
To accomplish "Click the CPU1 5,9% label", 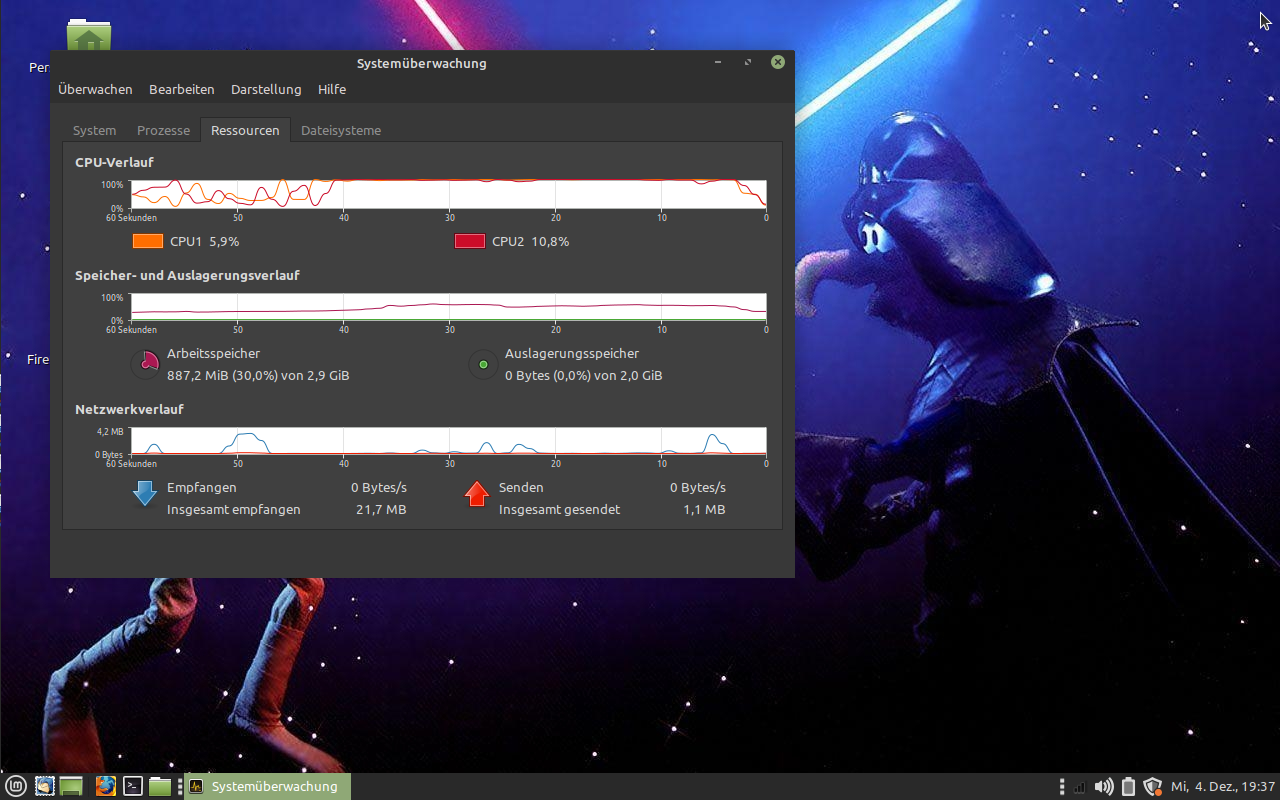I will pos(204,241).
